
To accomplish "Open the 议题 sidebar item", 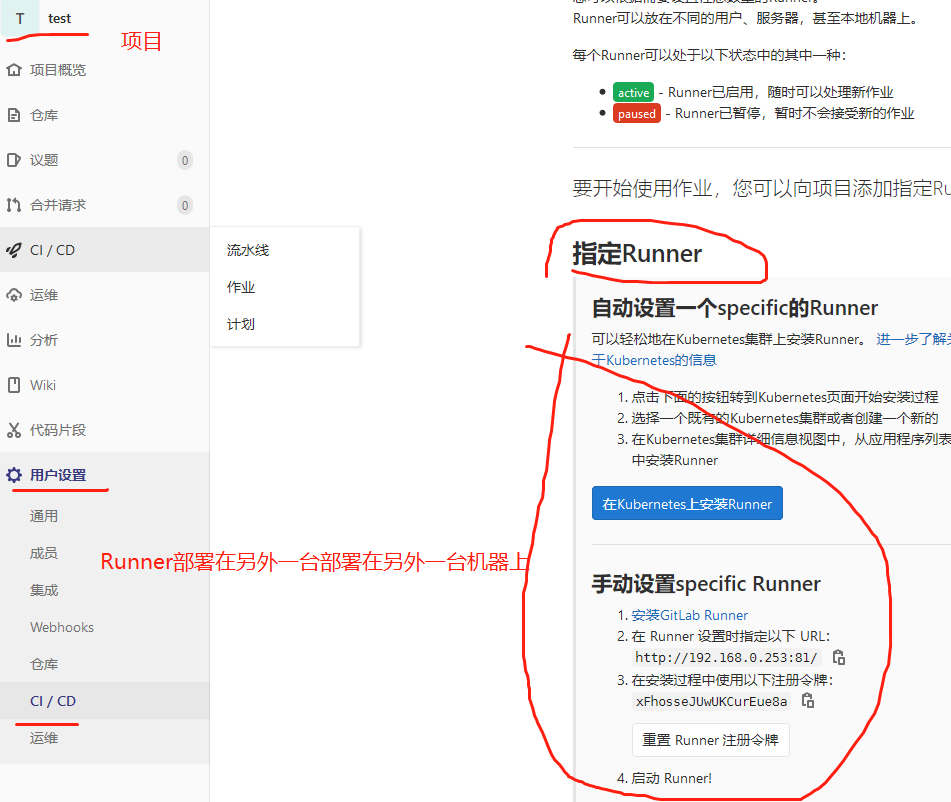I will [x=44, y=160].
